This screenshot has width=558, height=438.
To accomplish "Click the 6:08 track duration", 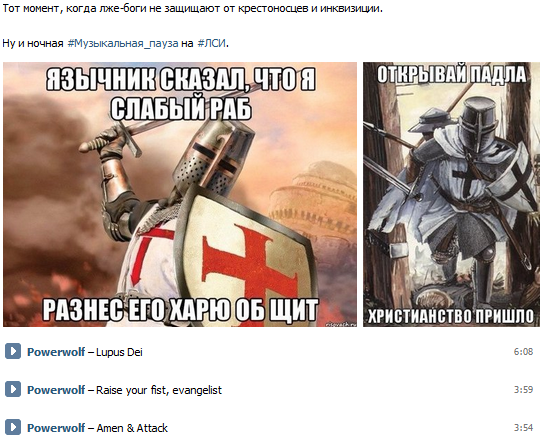I will click(523, 352).
